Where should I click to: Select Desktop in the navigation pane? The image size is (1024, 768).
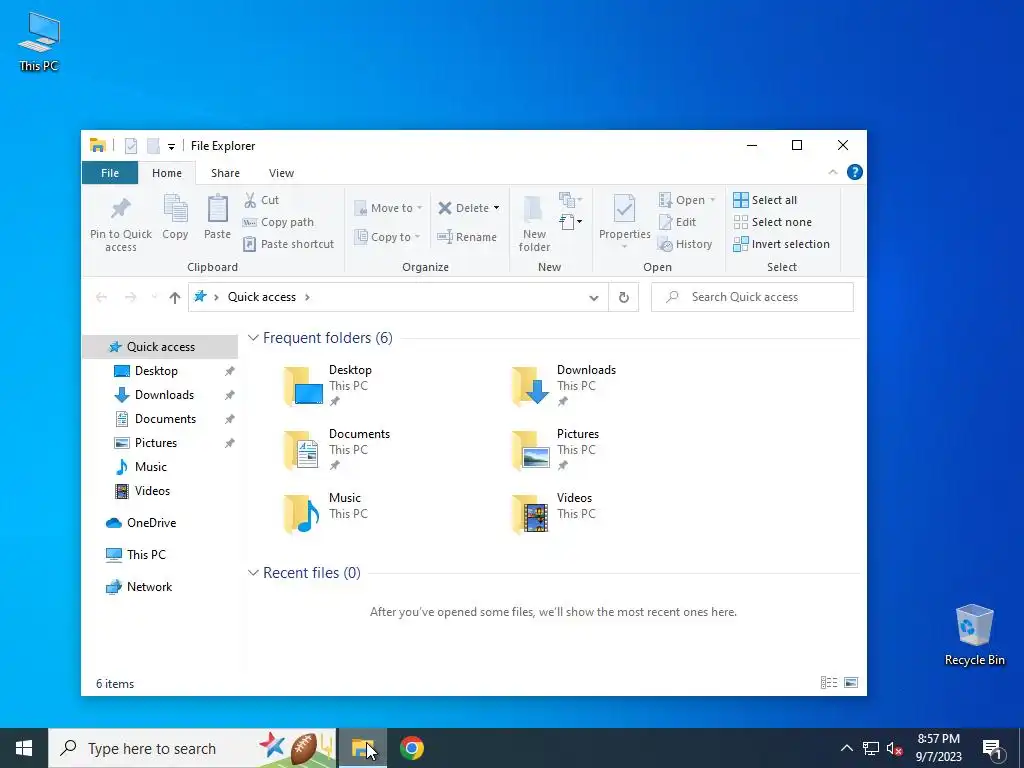point(156,371)
